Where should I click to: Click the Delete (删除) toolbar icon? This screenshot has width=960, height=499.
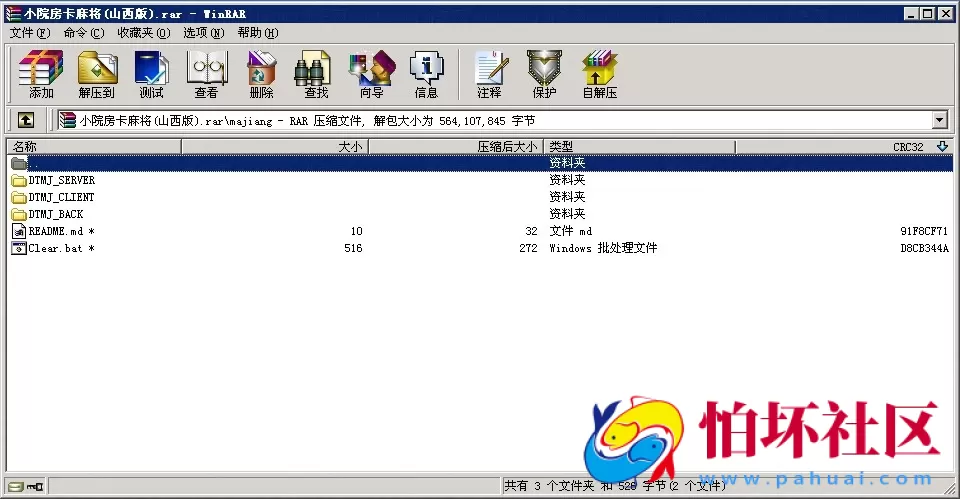point(261,75)
